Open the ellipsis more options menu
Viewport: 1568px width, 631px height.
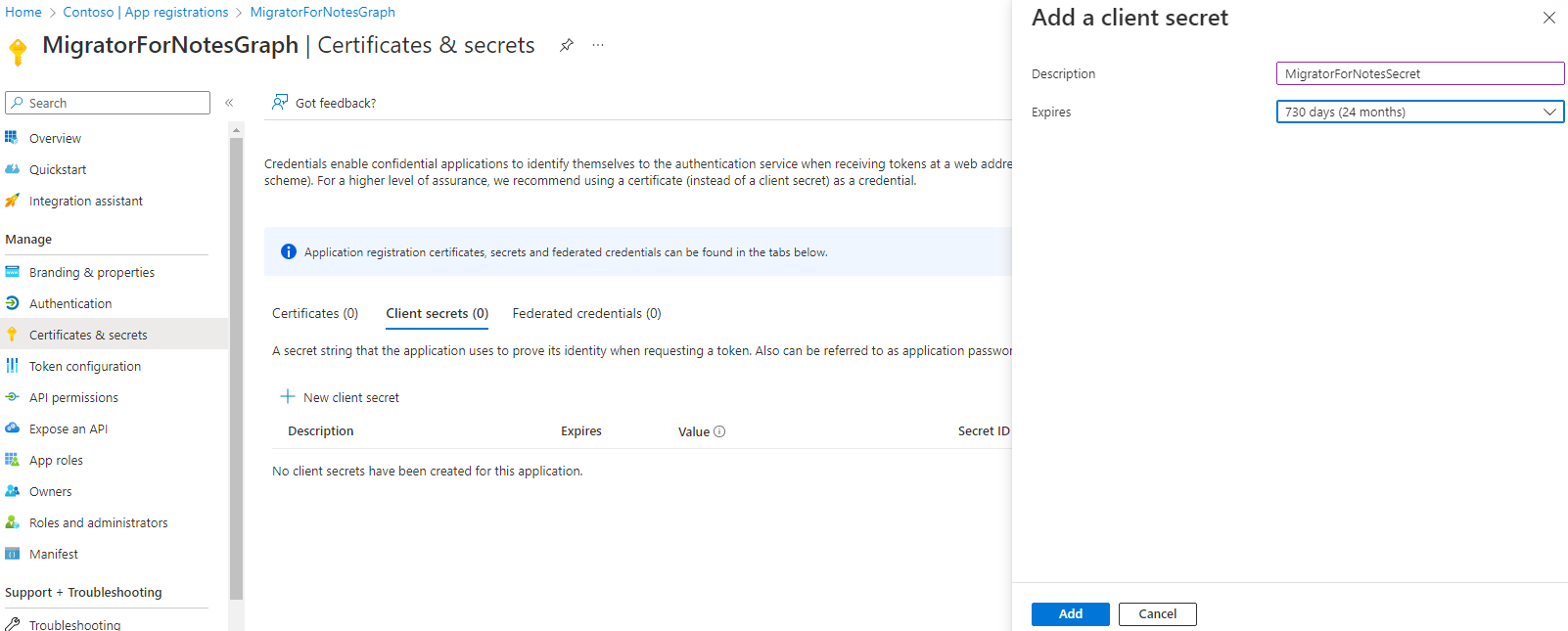[598, 45]
